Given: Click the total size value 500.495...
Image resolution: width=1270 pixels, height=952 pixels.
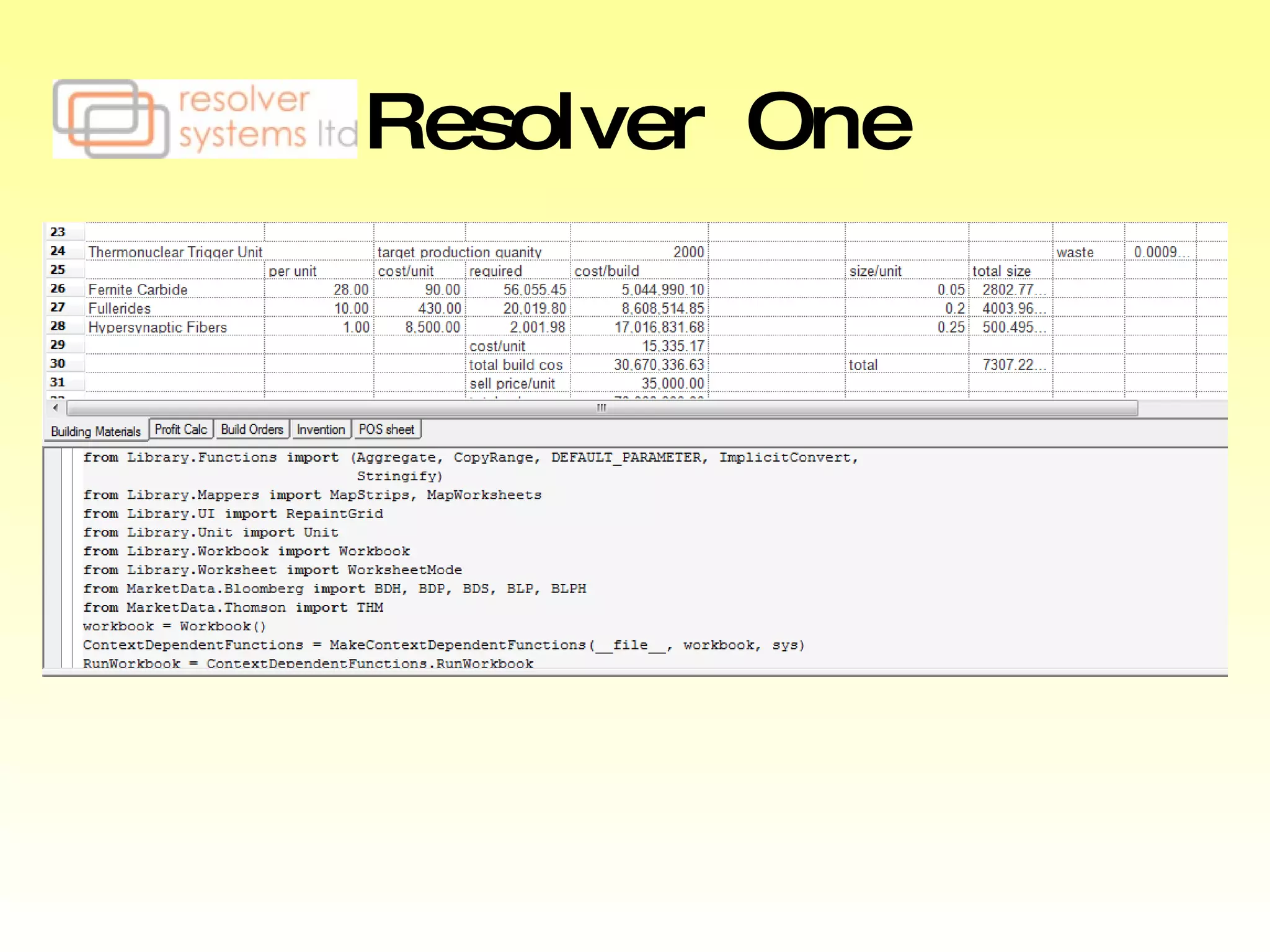Looking at the screenshot, I should point(1011,327).
